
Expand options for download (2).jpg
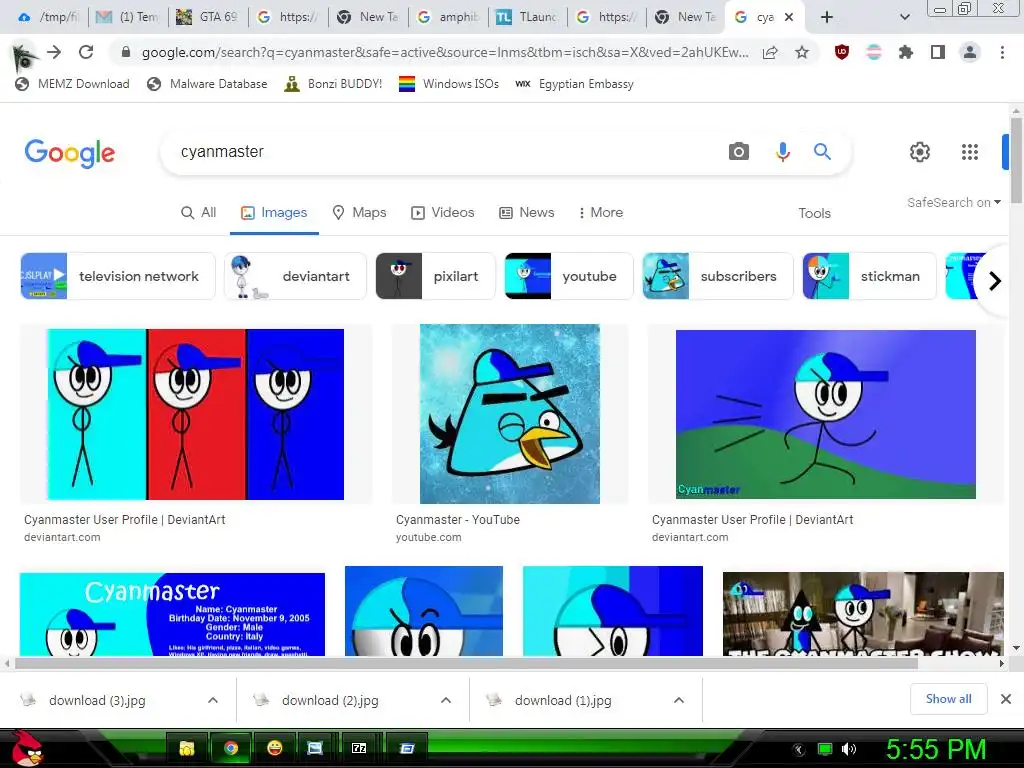click(446, 700)
